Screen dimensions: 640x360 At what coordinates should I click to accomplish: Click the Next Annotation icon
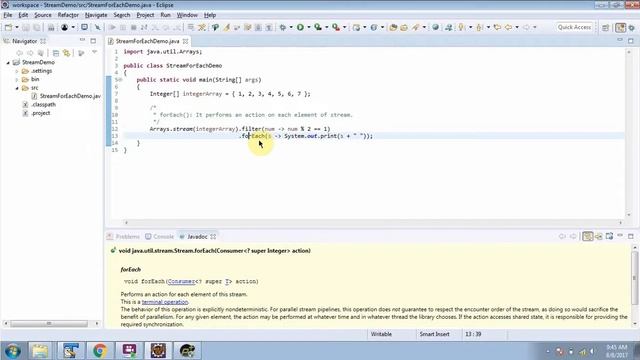tap(461, 27)
